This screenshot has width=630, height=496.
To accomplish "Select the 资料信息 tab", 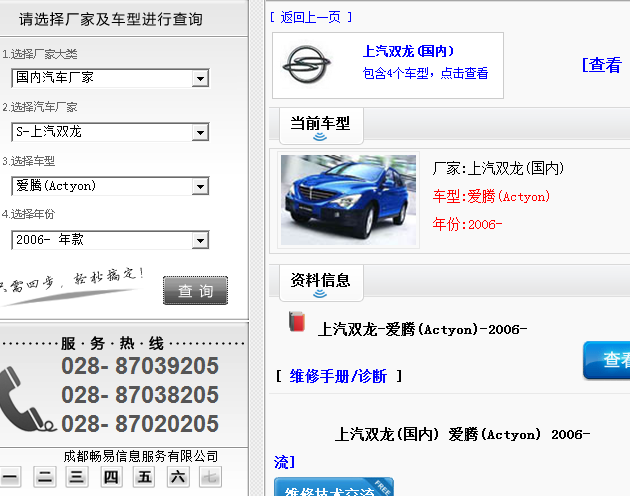I will [321, 283].
